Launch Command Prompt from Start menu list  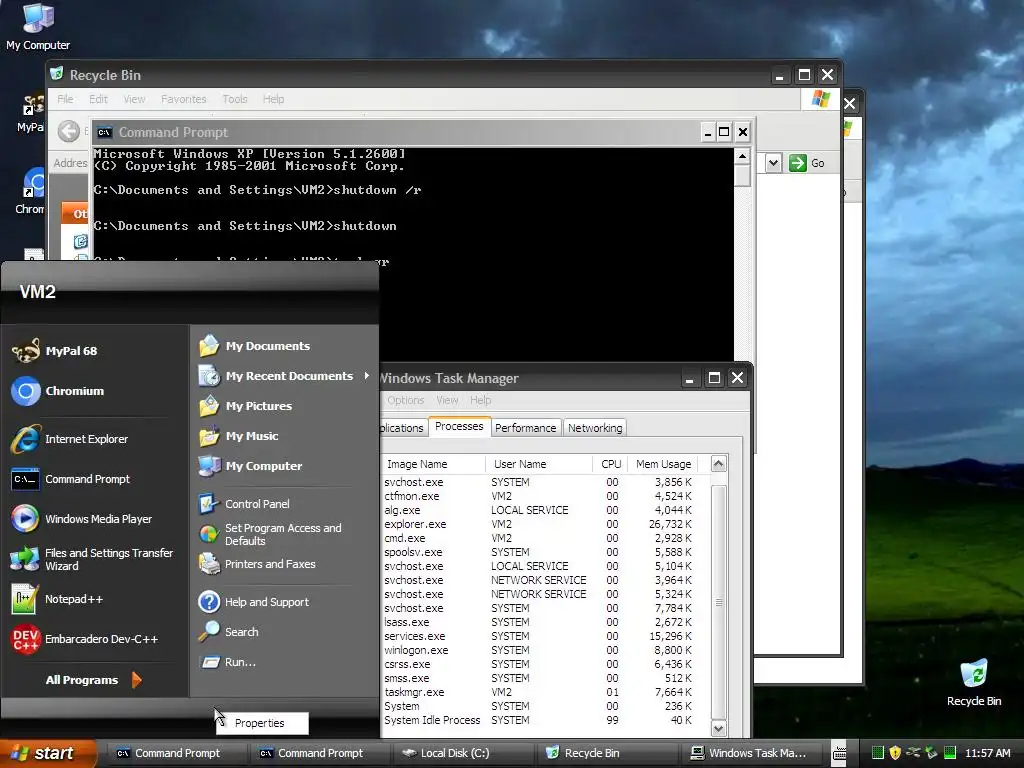pyautogui.click(x=71, y=479)
